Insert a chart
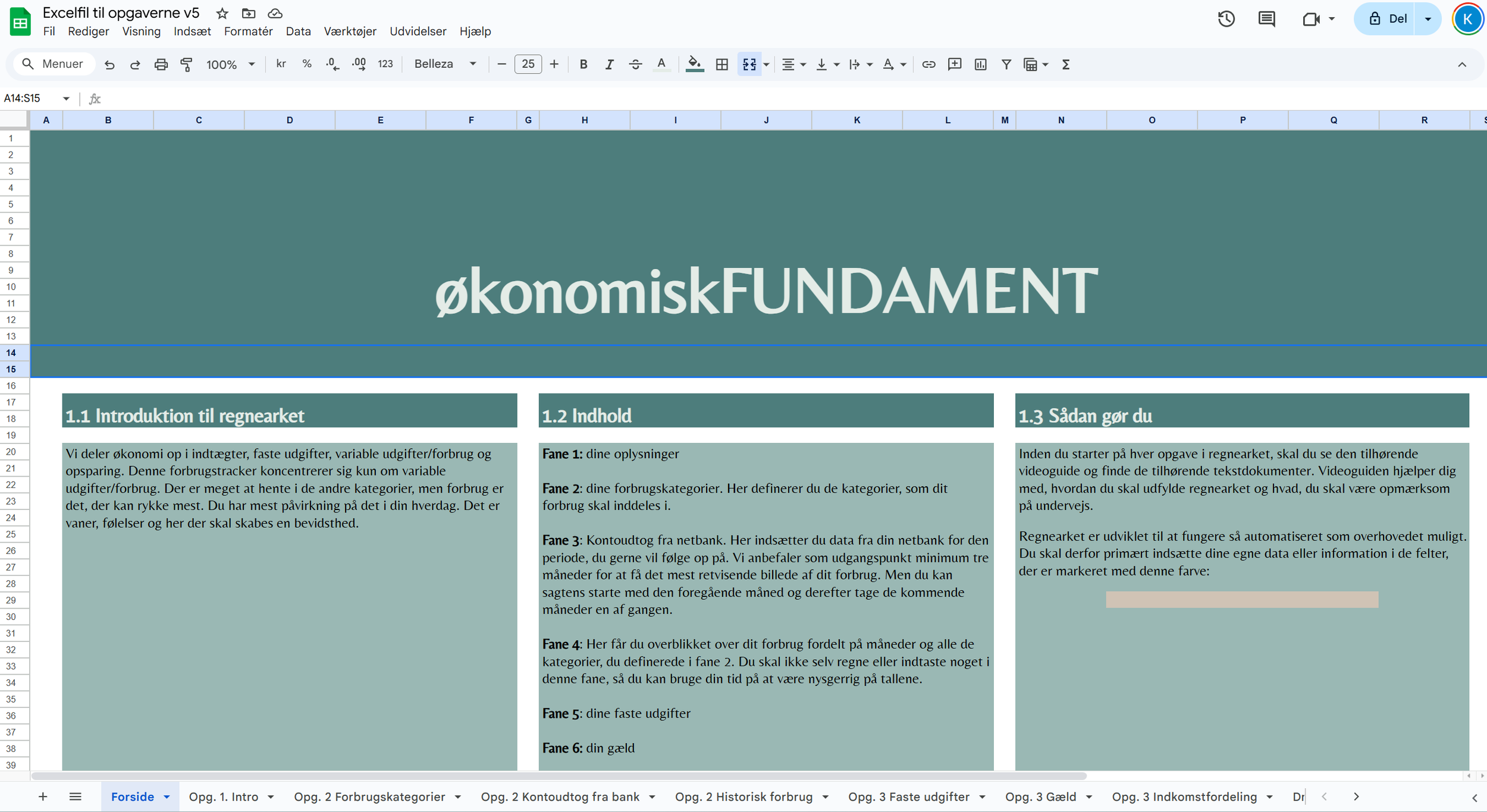The height and width of the screenshot is (812, 1487). (981, 64)
